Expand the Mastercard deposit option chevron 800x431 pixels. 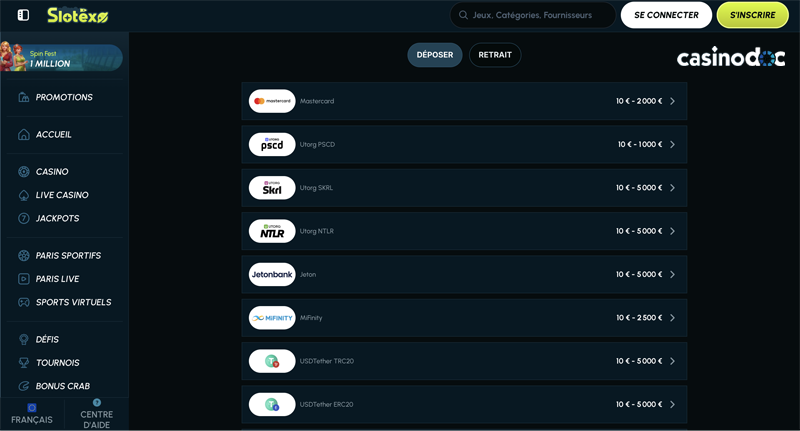point(672,101)
